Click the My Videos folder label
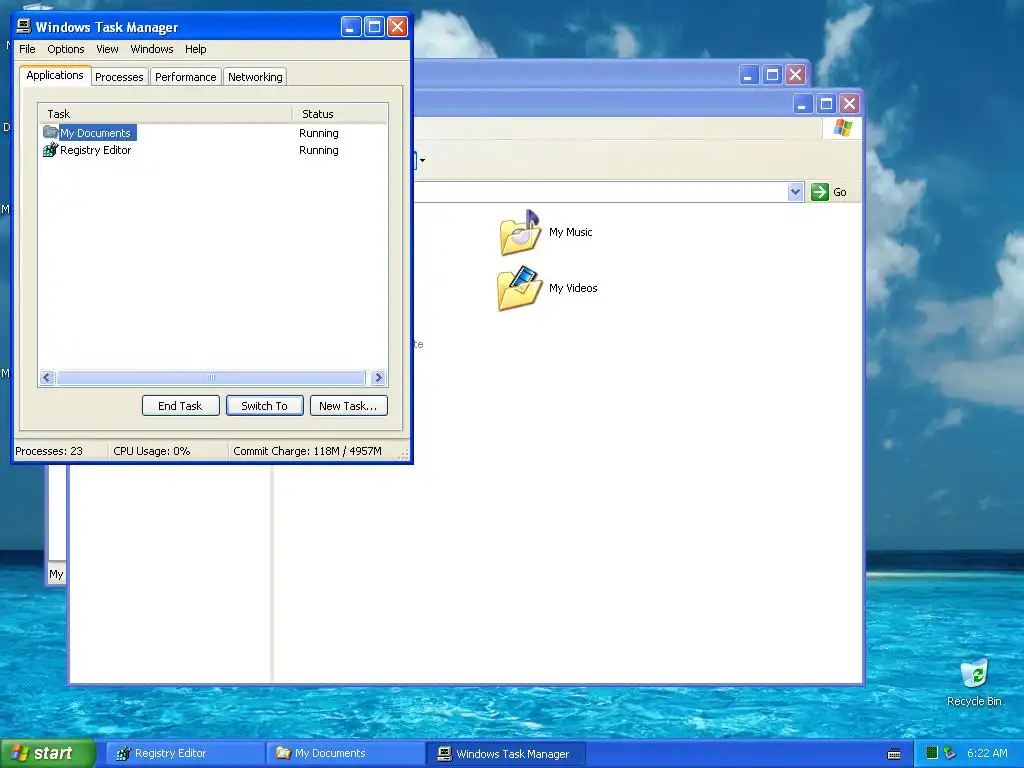The width and height of the screenshot is (1024, 768). click(x=573, y=288)
